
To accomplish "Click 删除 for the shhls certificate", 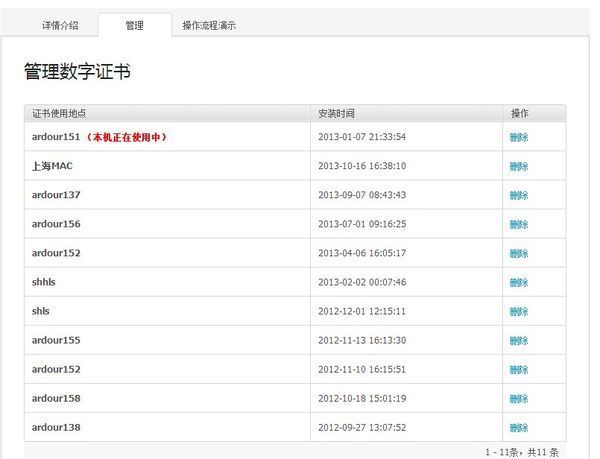I will (x=518, y=282).
